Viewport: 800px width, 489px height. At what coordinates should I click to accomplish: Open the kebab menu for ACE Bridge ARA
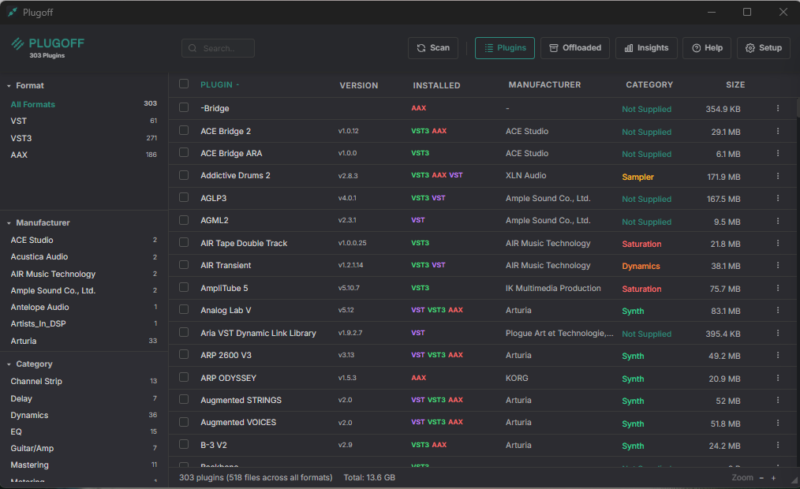click(778, 153)
